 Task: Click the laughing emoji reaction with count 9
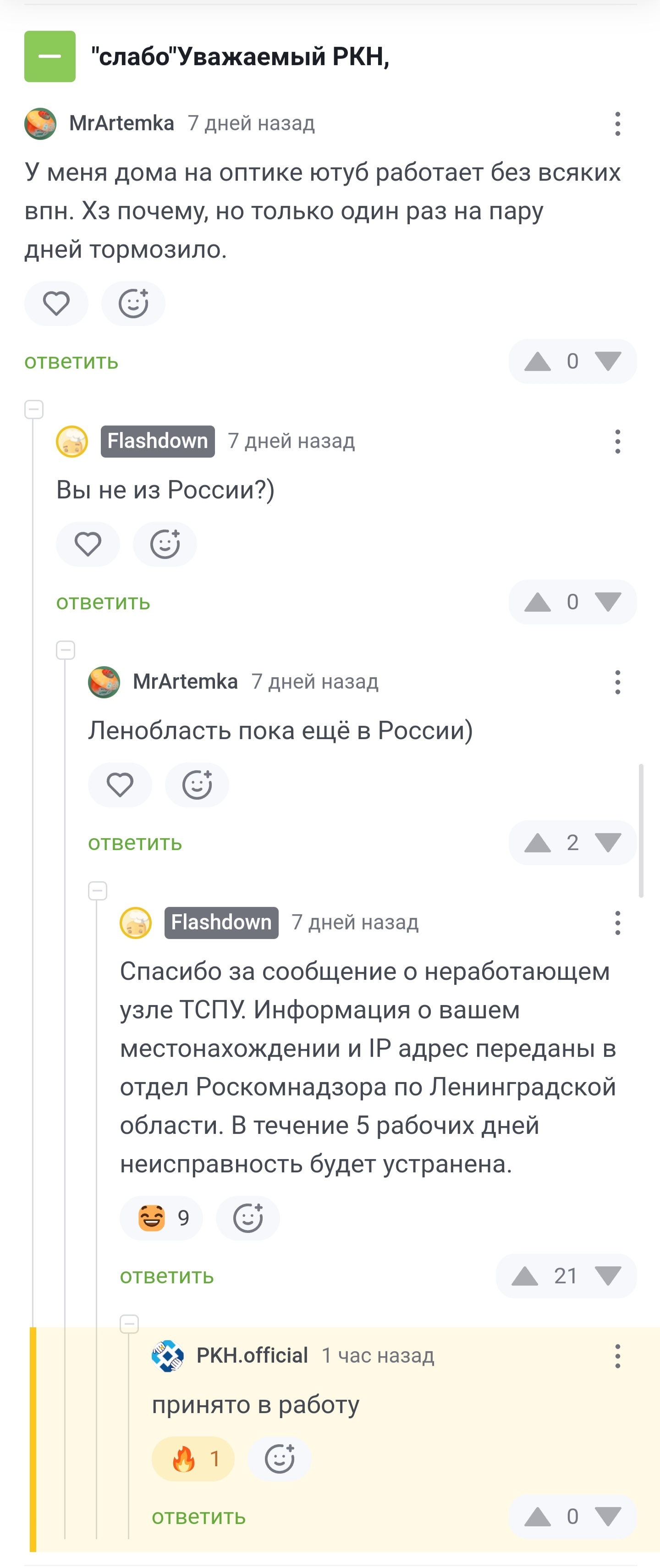point(161,1218)
